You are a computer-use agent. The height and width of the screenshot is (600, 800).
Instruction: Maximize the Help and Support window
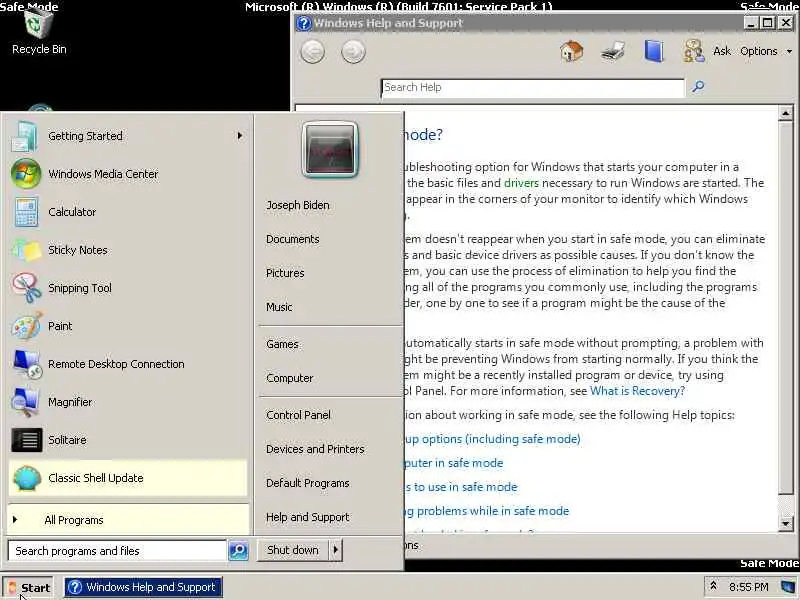767,23
